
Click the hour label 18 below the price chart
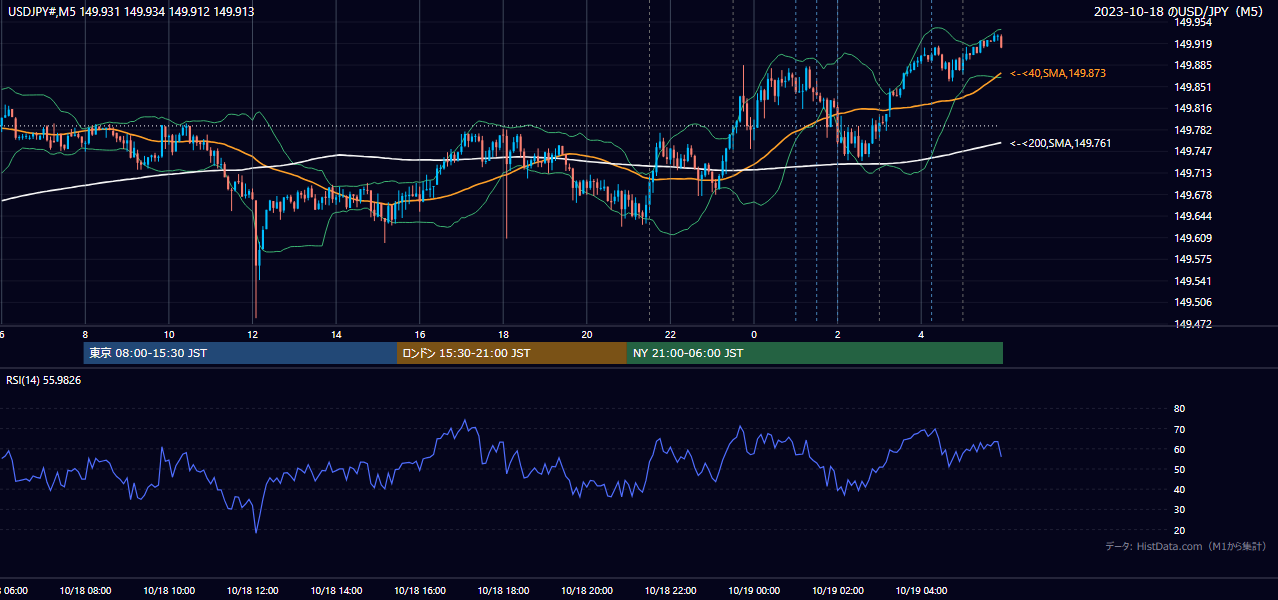pyautogui.click(x=504, y=334)
